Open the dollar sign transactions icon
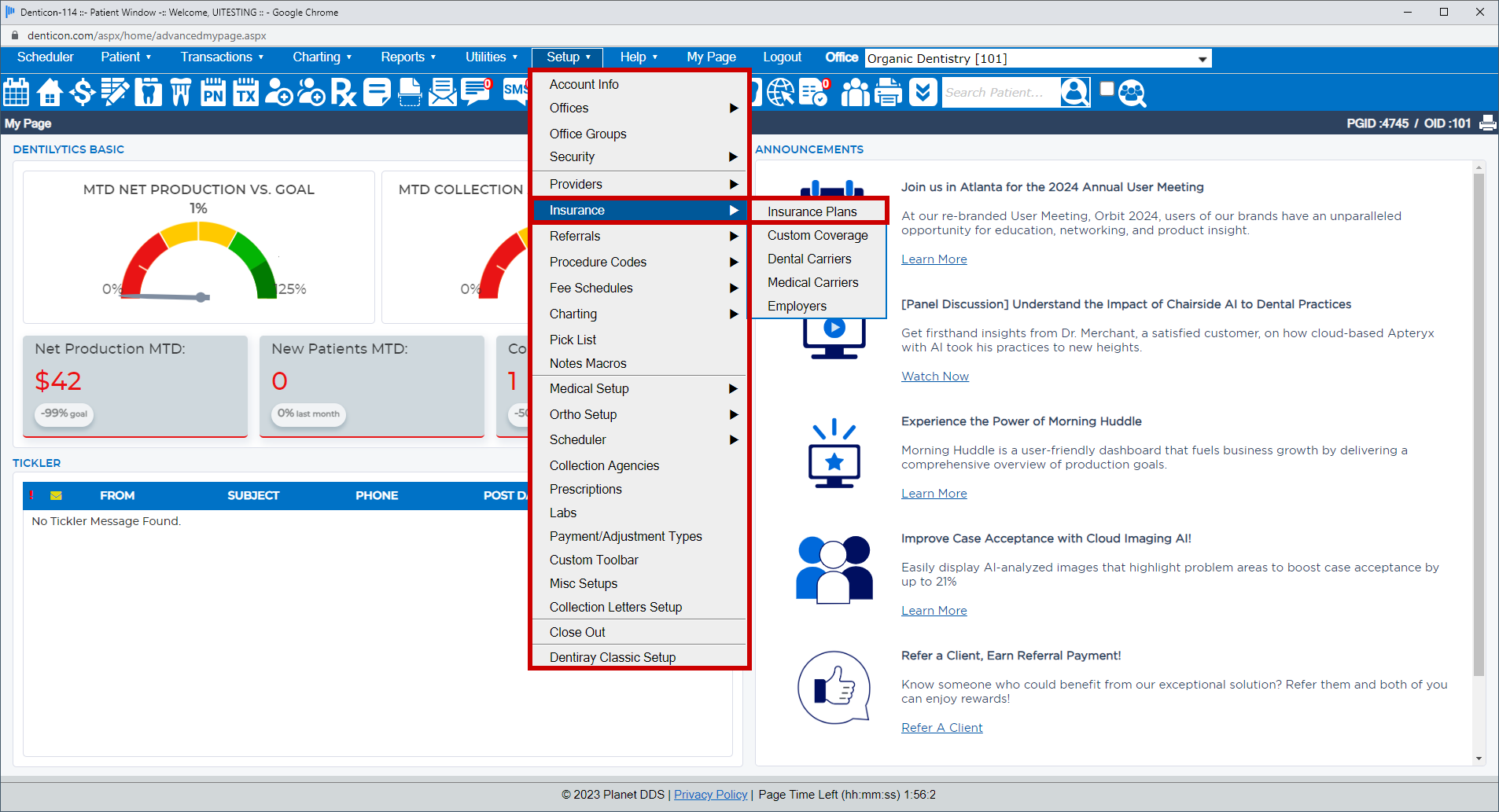Image resolution: width=1499 pixels, height=812 pixels. coord(82,92)
